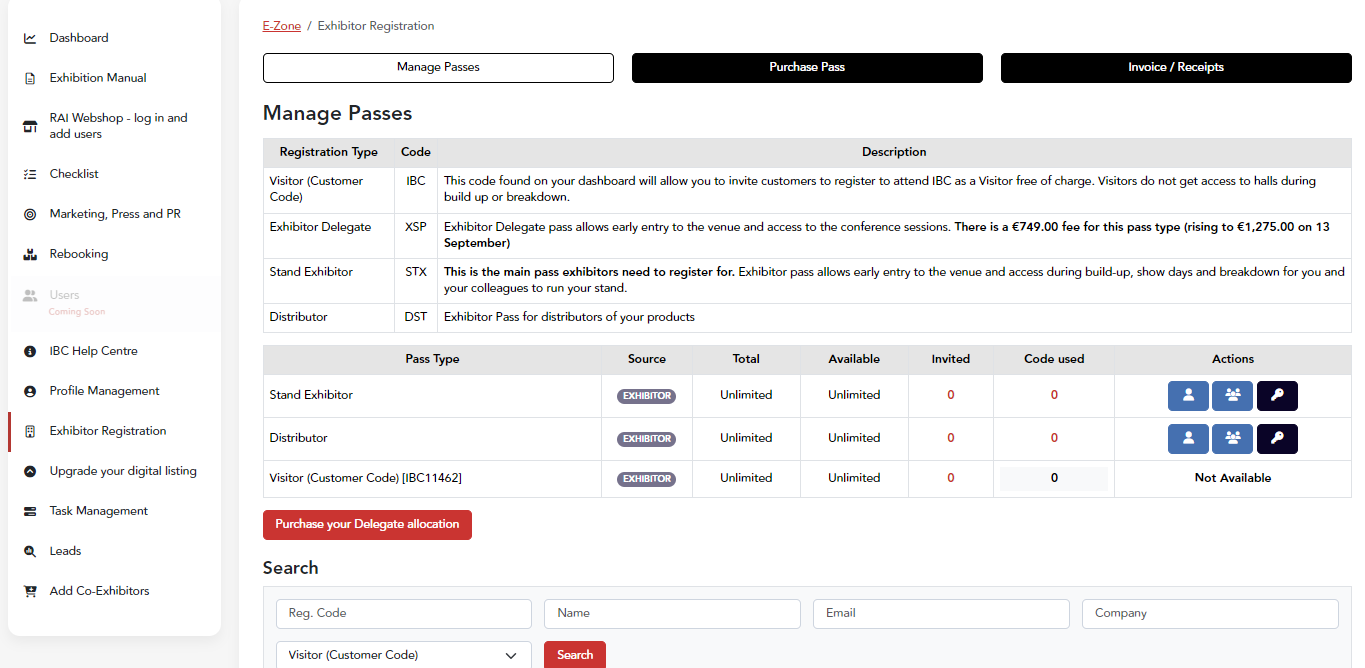Select Checklist in the sidebar menu
This screenshot has width=1365, height=668.
pyautogui.click(x=73, y=173)
